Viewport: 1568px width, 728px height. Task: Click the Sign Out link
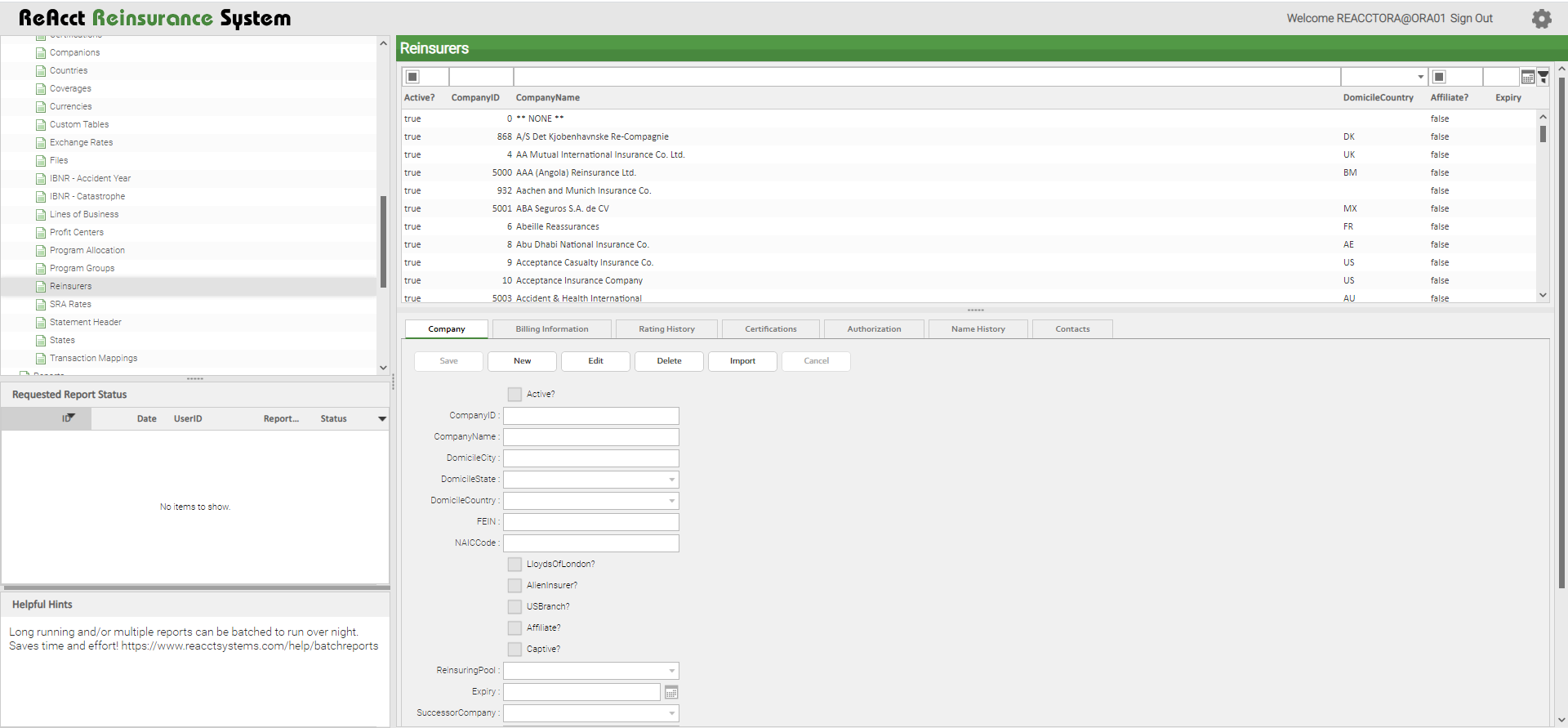[1471, 19]
